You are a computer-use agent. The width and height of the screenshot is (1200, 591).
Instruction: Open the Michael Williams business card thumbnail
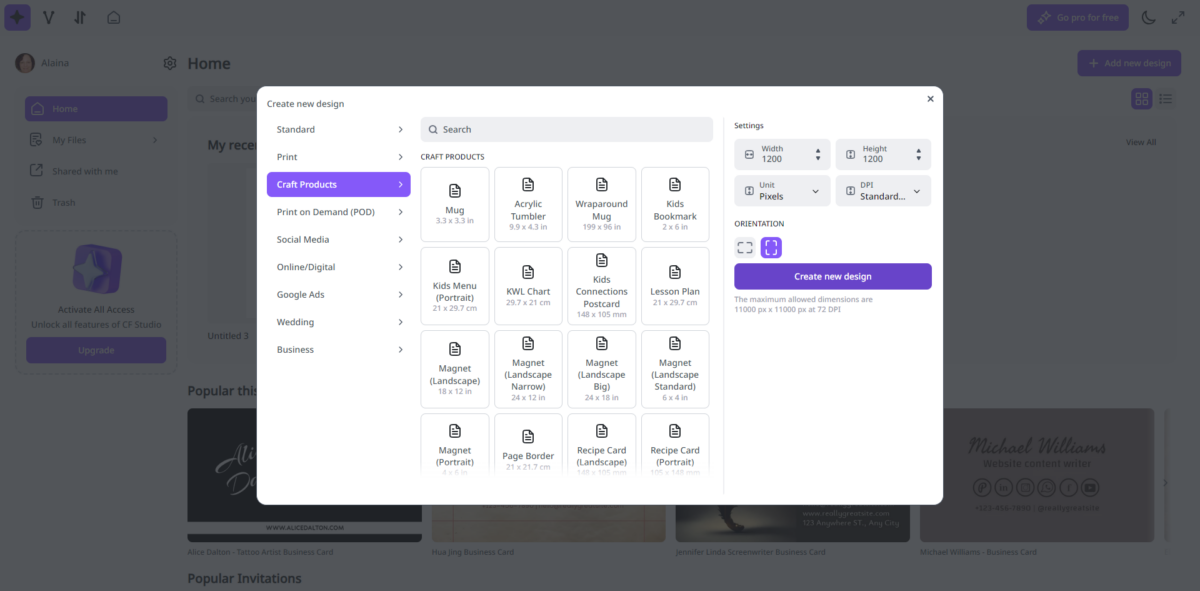(1037, 475)
